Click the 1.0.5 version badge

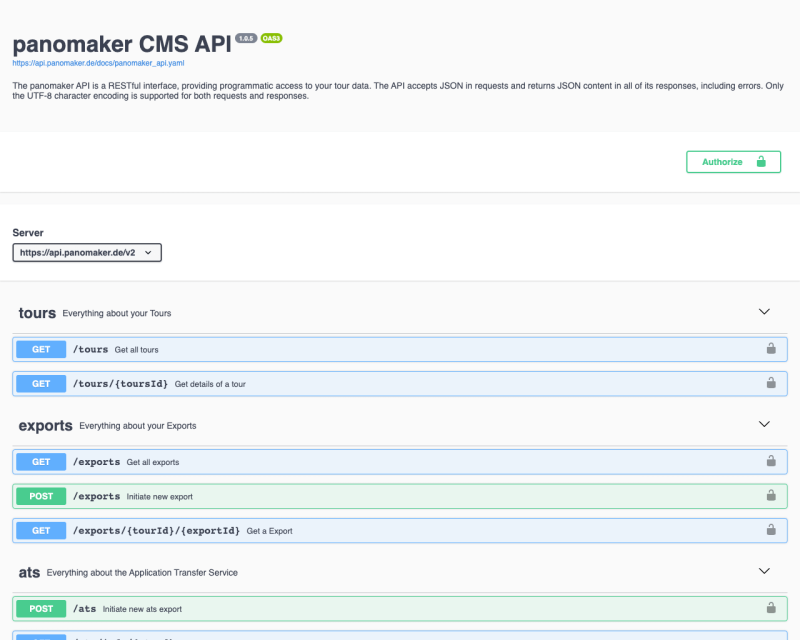246,38
